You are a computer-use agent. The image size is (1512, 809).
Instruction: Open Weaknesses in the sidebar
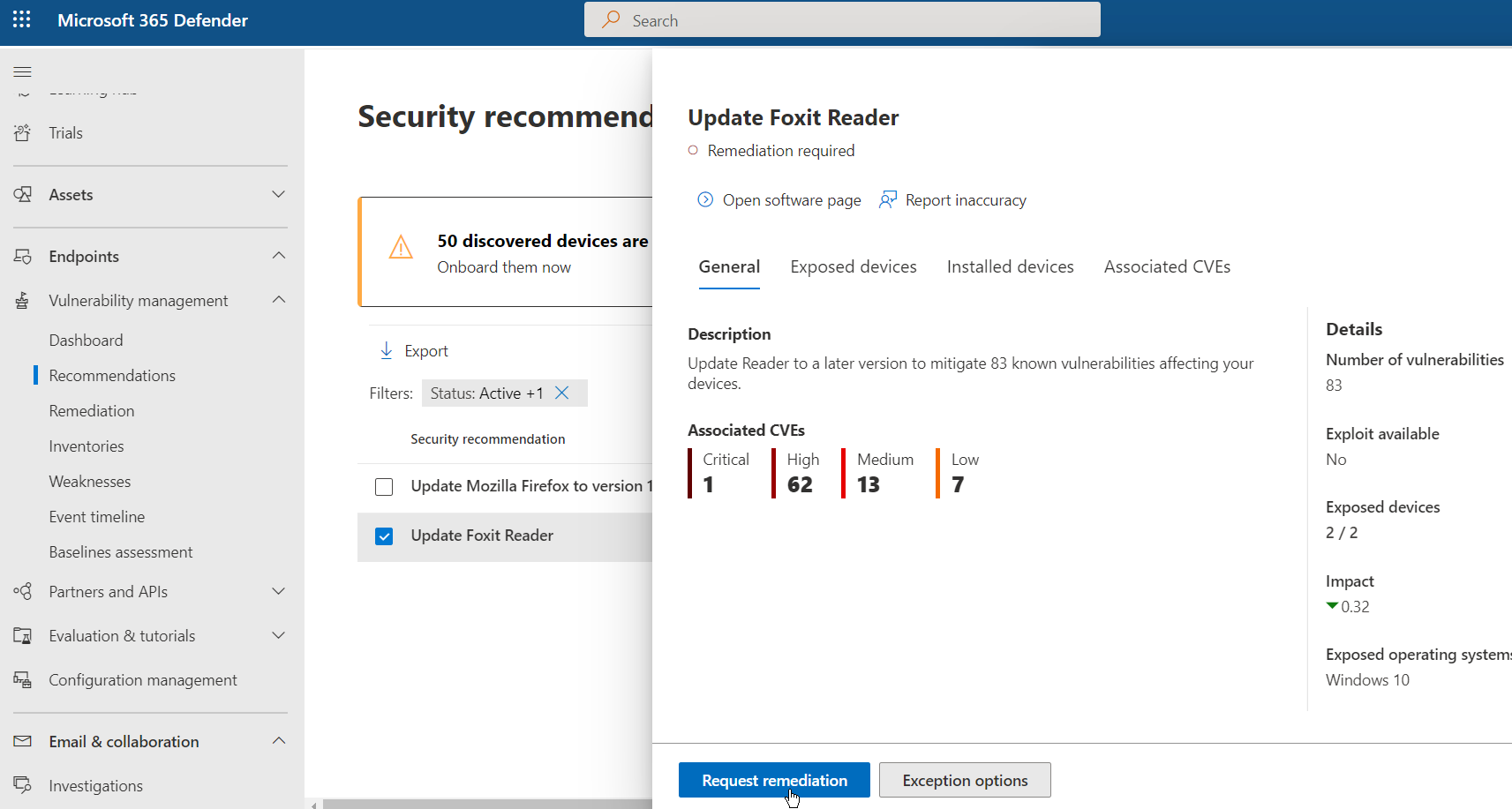pos(90,482)
